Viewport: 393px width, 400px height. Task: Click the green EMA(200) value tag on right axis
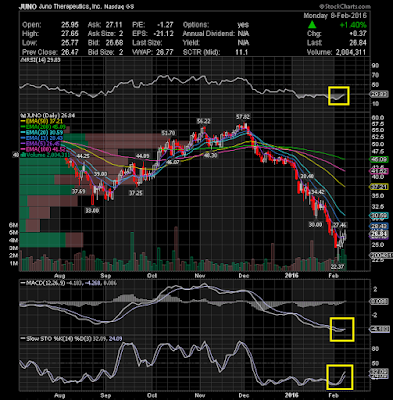coord(379,160)
